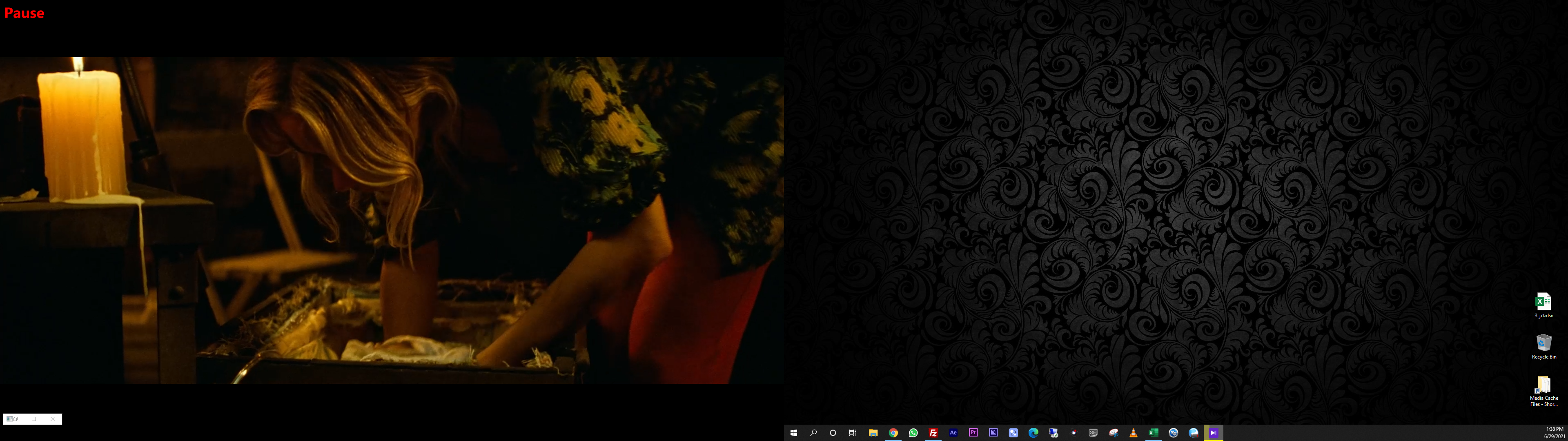Switch to Google Chrome on taskbar
This screenshot has height=441, width=1568.
pos(893,433)
